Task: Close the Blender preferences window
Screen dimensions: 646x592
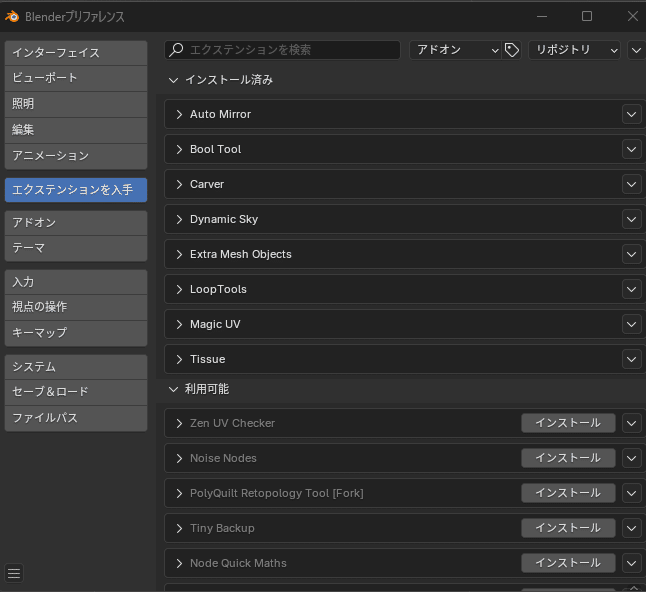Action: [x=632, y=16]
